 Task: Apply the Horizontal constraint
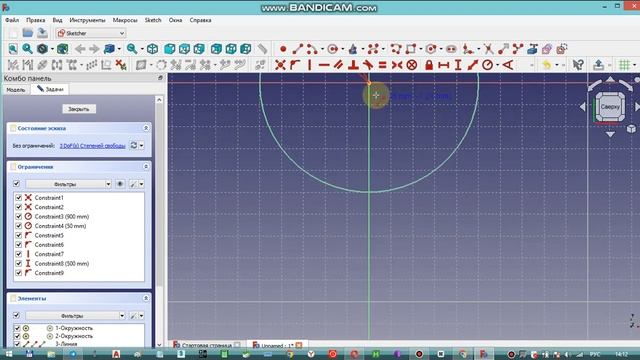(x=324, y=65)
